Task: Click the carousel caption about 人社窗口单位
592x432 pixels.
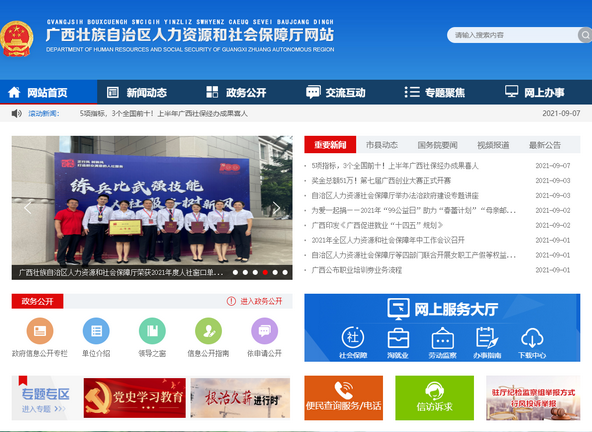Action: point(121,272)
